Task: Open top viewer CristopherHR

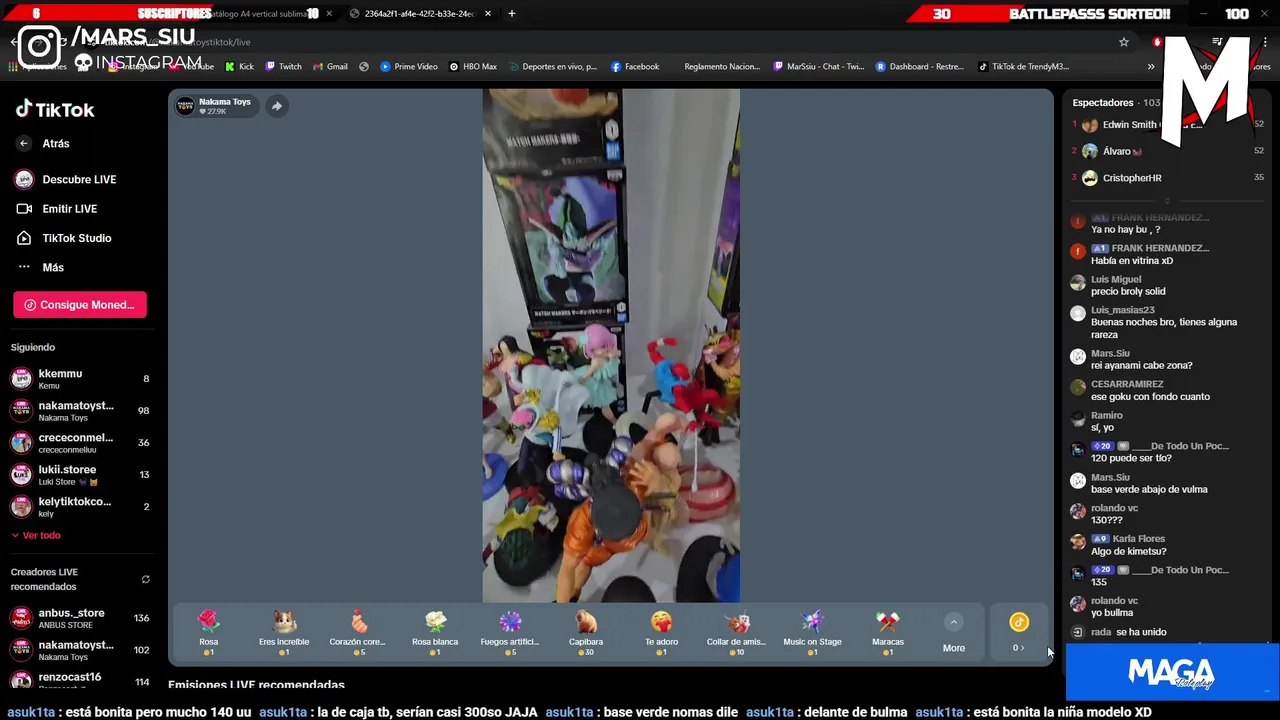Action: click(1168, 178)
